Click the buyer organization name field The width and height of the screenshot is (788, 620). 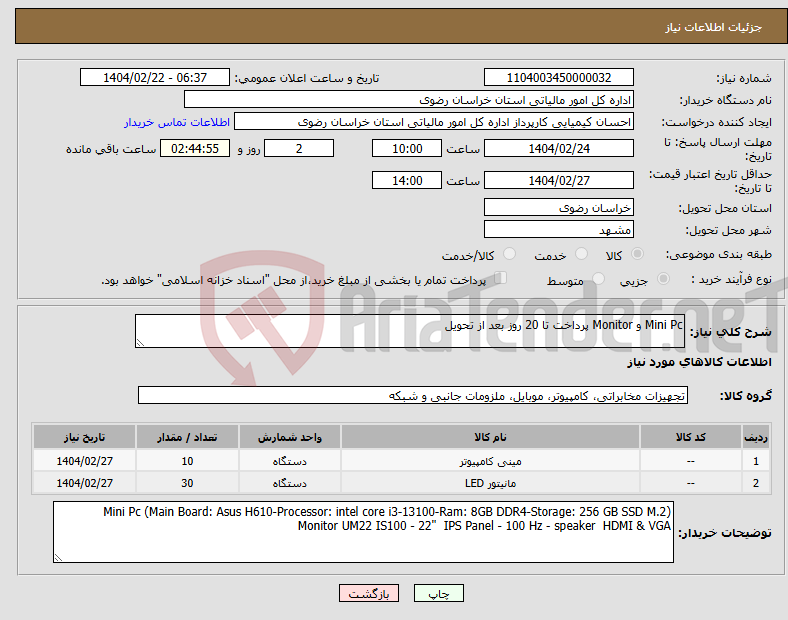click(x=409, y=99)
